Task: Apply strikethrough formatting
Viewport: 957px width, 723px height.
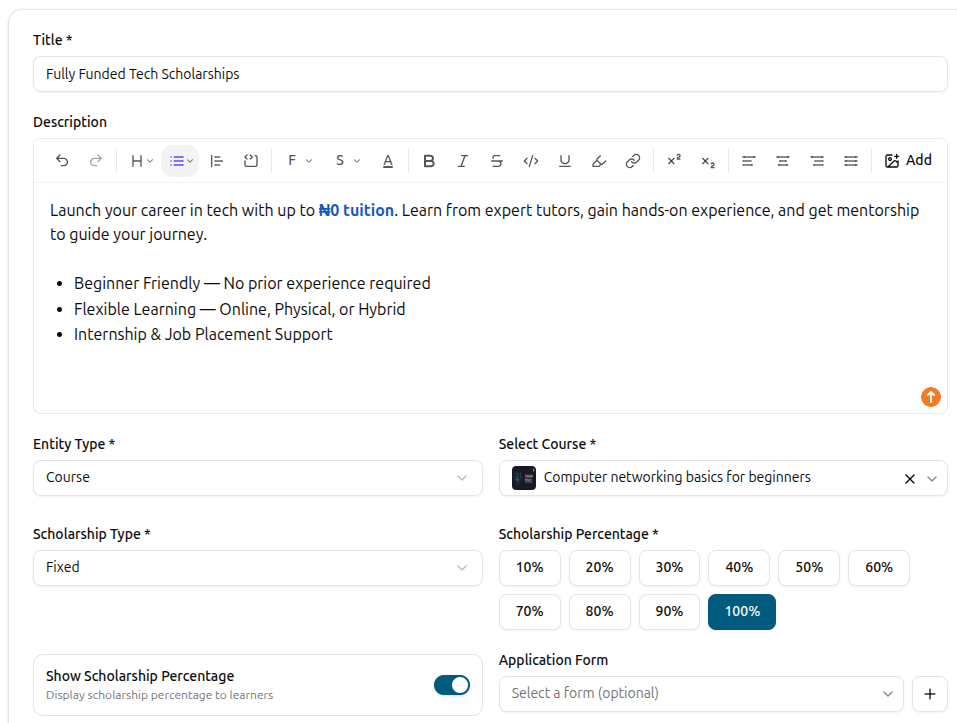Action: click(497, 161)
